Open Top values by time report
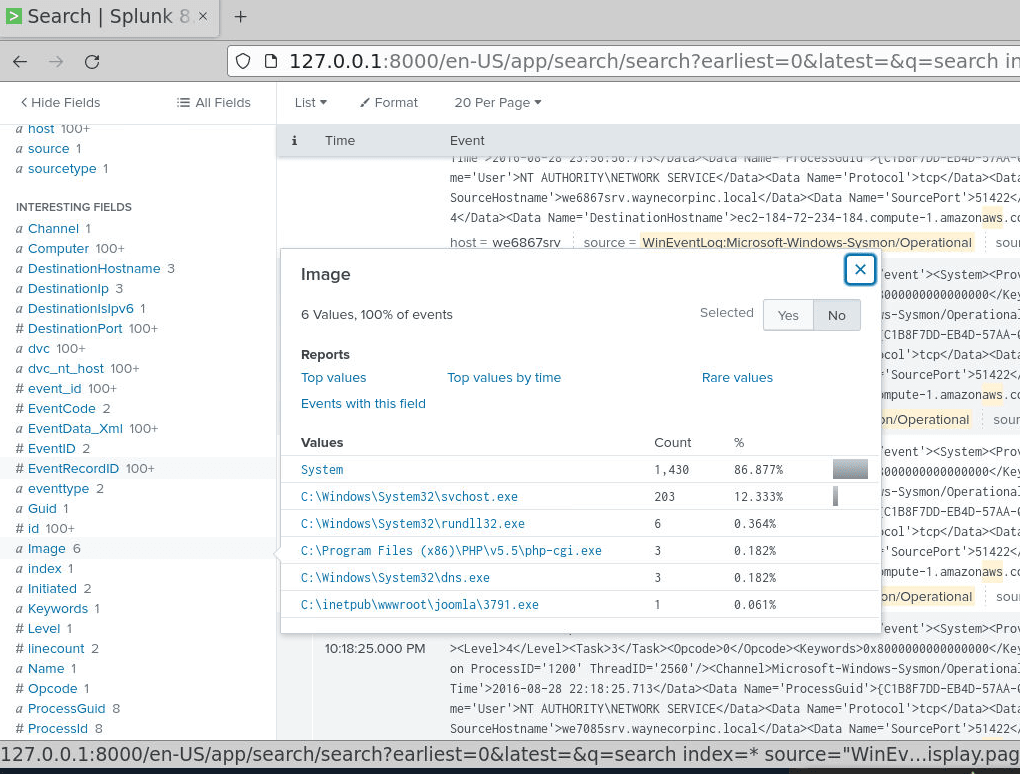This screenshot has width=1020, height=774. point(503,378)
